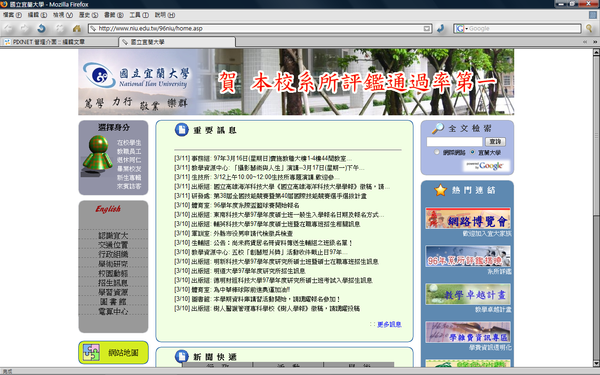Choose the 畢業校友 identity link
Viewport: 600px width, 375px height.
(129, 169)
